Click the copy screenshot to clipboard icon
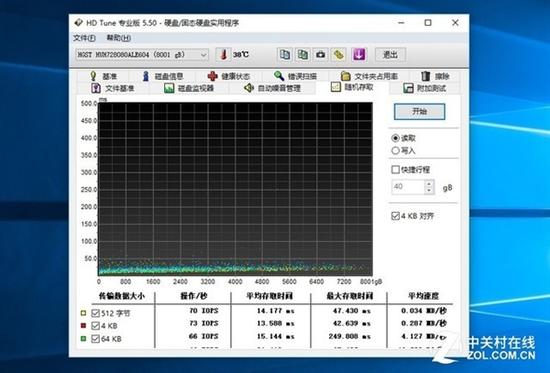This screenshot has height=373, width=550. click(303, 55)
